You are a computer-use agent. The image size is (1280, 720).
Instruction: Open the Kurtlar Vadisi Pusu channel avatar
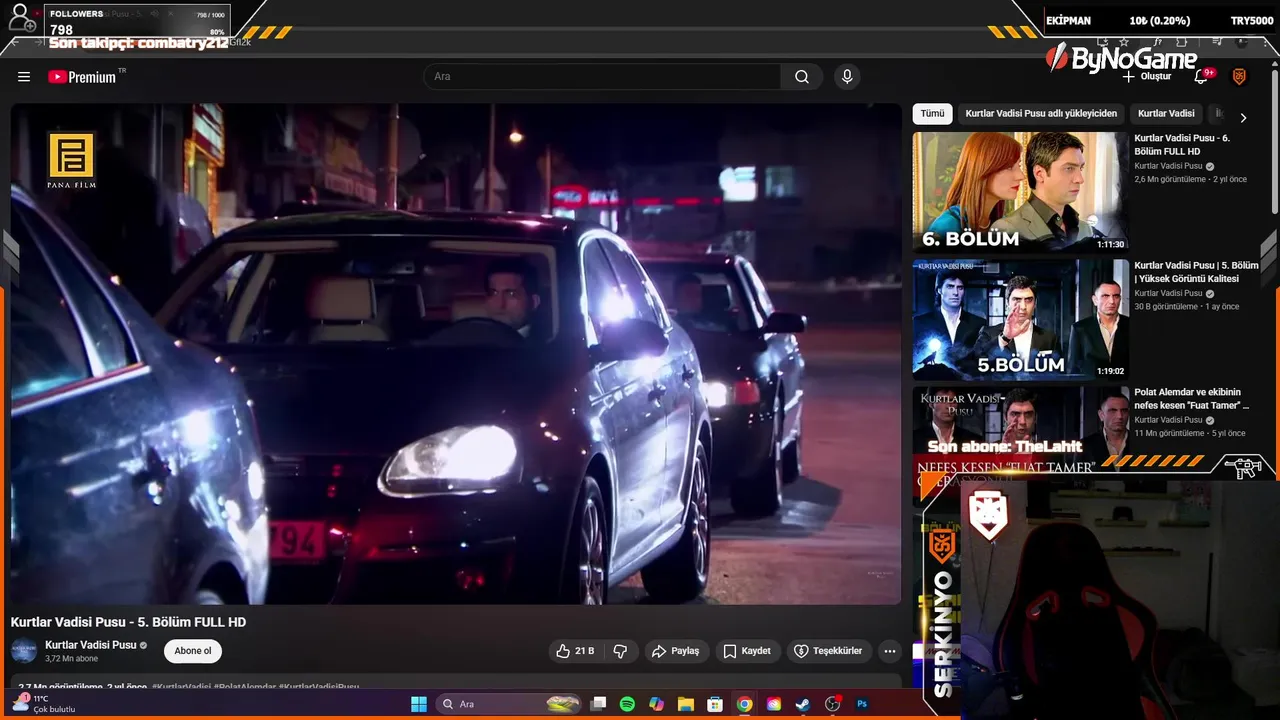tap(24, 651)
